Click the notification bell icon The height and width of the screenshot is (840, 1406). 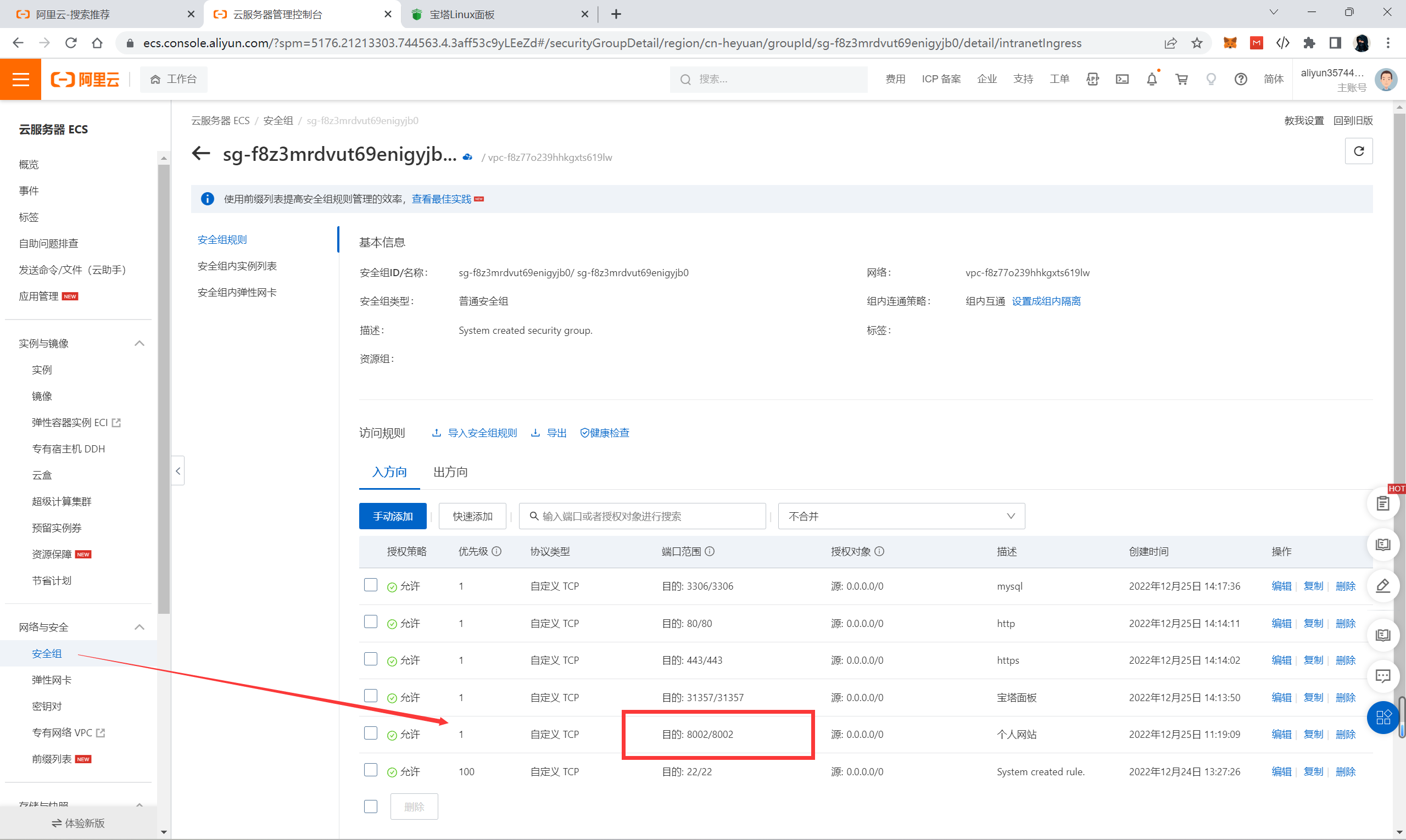coord(1151,79)
